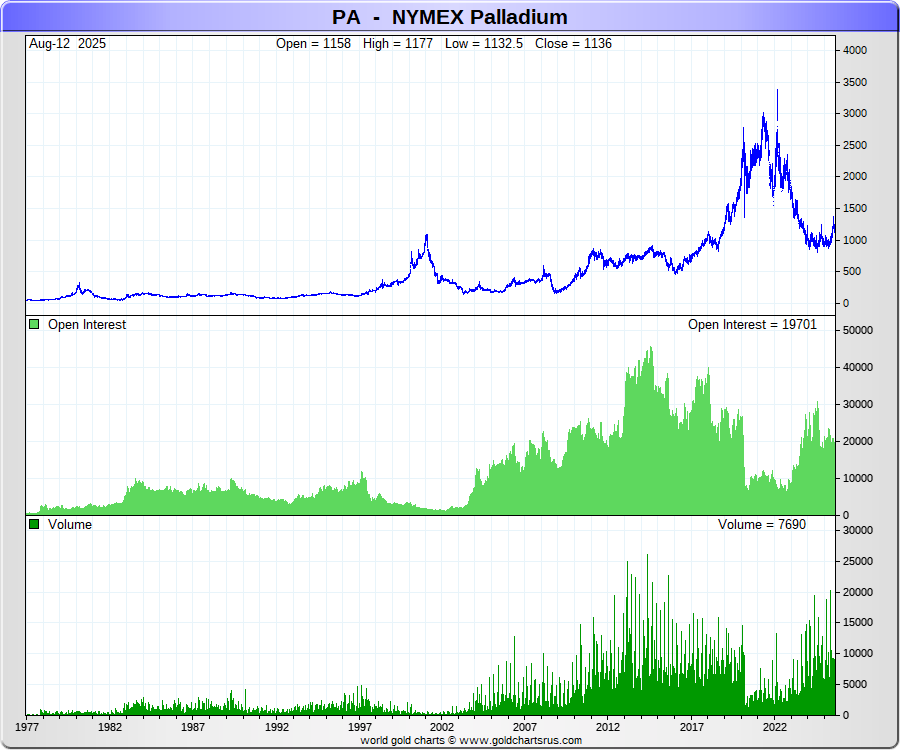This screenshot has width=900, height=750.
Task: Click the 1977 year label
Action: pyautogui.click(x=26, y=727)
